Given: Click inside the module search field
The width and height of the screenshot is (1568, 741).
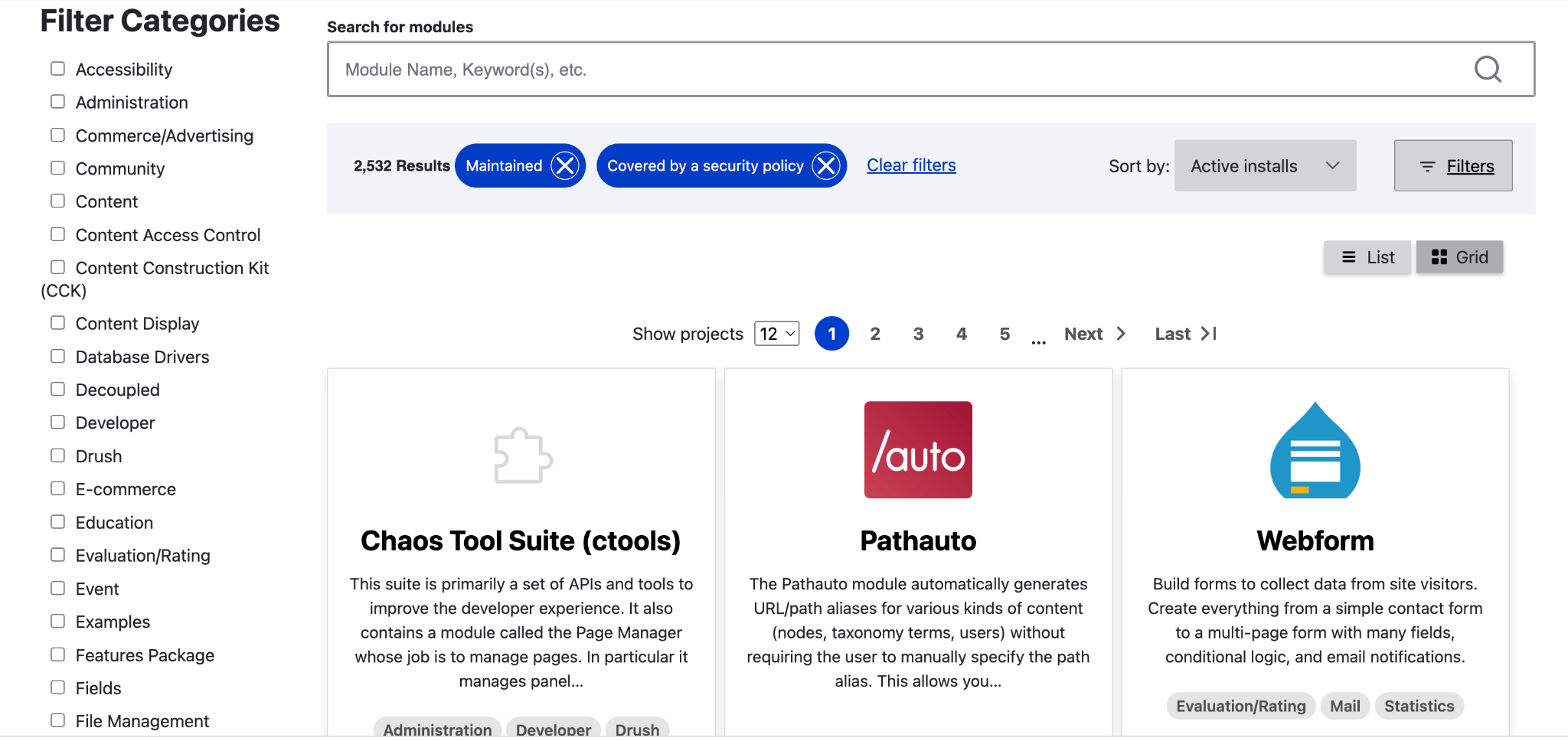Looking at the screenshot, I should 766,69.
